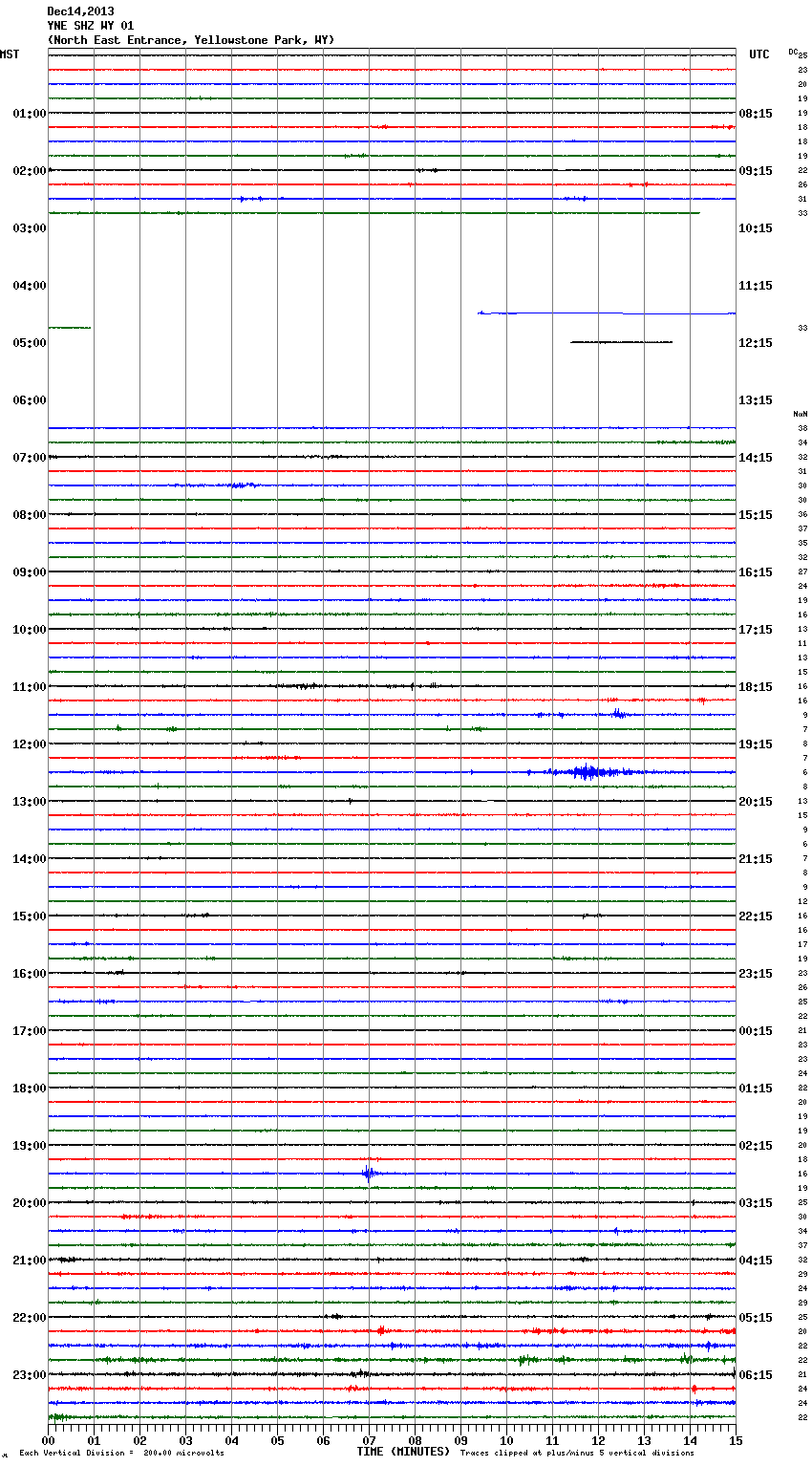
Task: Click the blue seismic spike near 19:30 MST
Action: point(369,1174)
